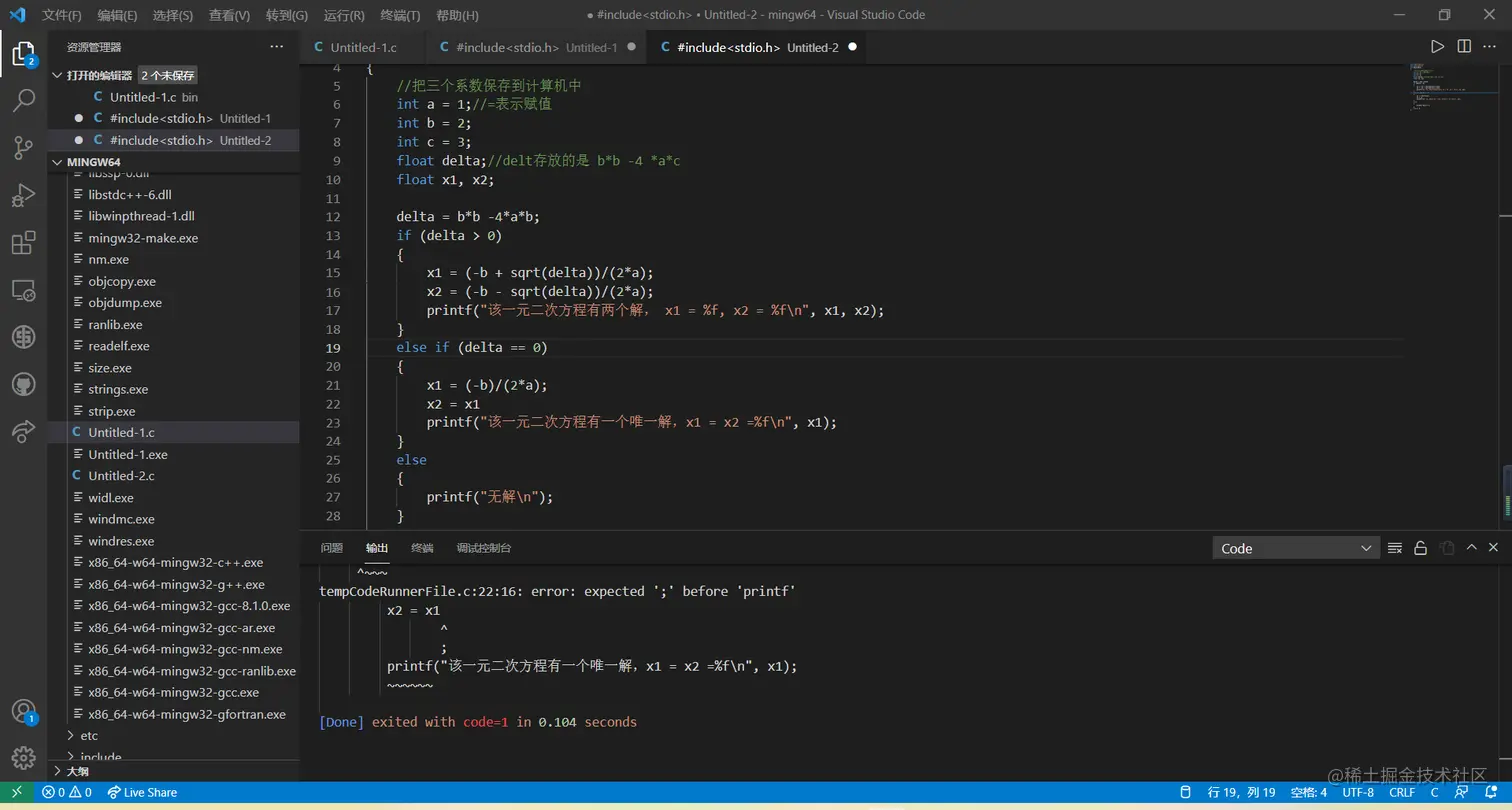Toggle the output scroll lock icon

point(1420,548)
